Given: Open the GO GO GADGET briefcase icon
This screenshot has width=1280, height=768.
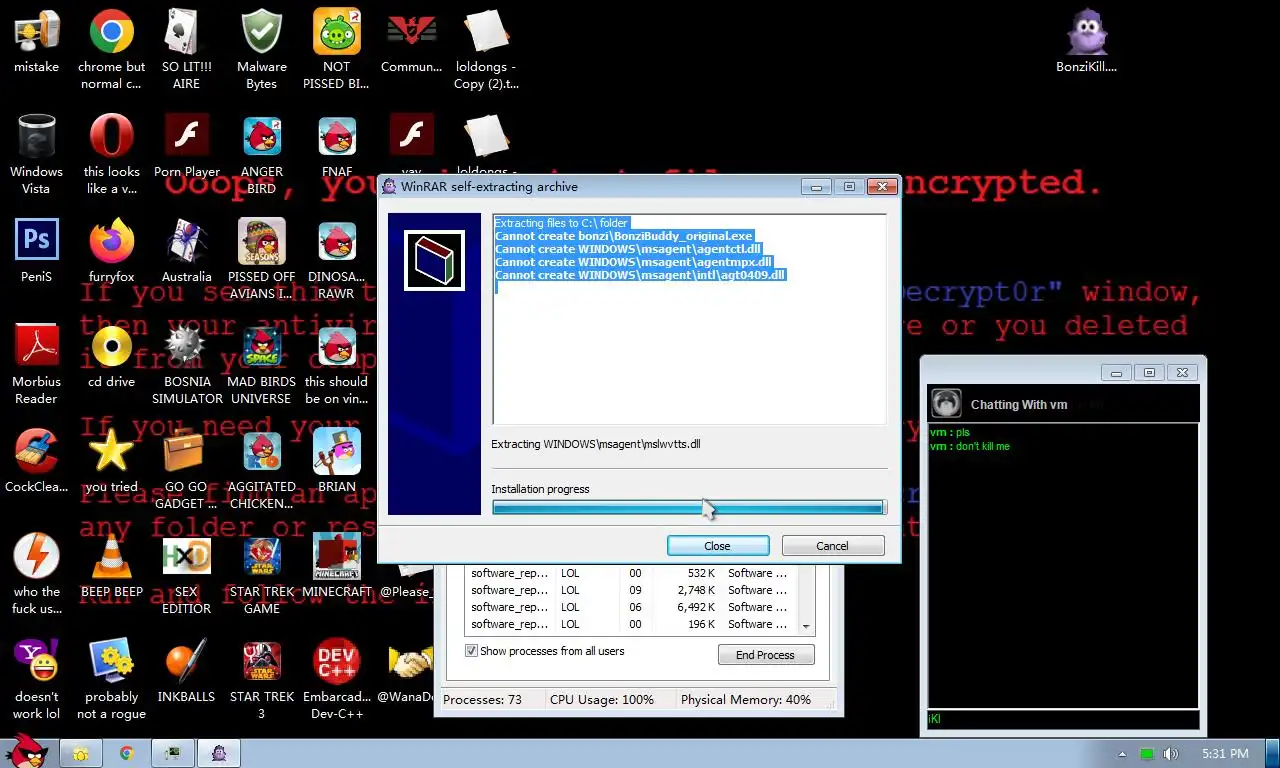Looking at the screenshot, I should tap(186, 470).
